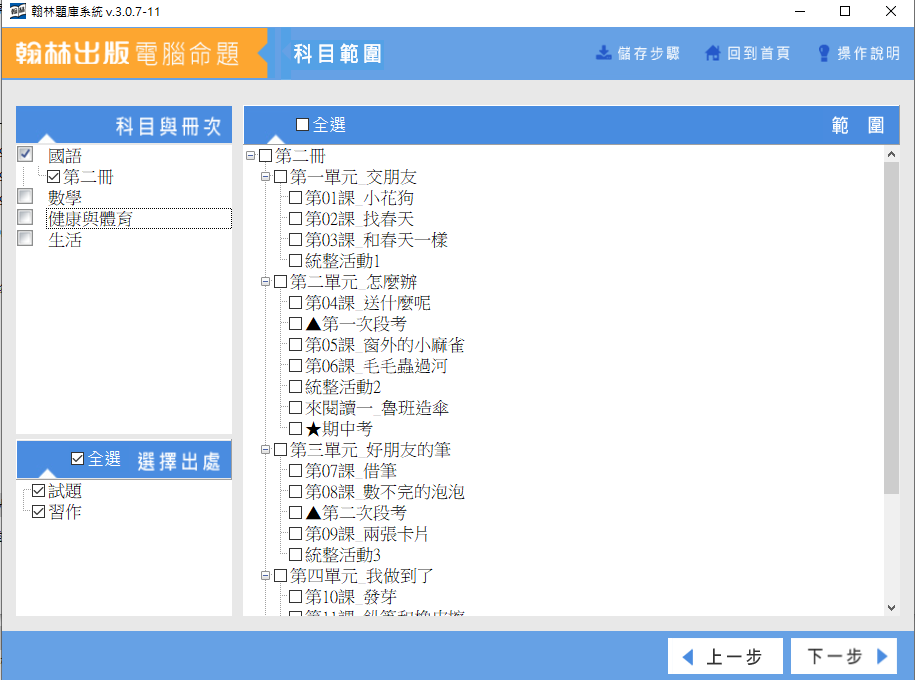
Task: Select 健康與體育 in the subject list
Action: [90, 219]
